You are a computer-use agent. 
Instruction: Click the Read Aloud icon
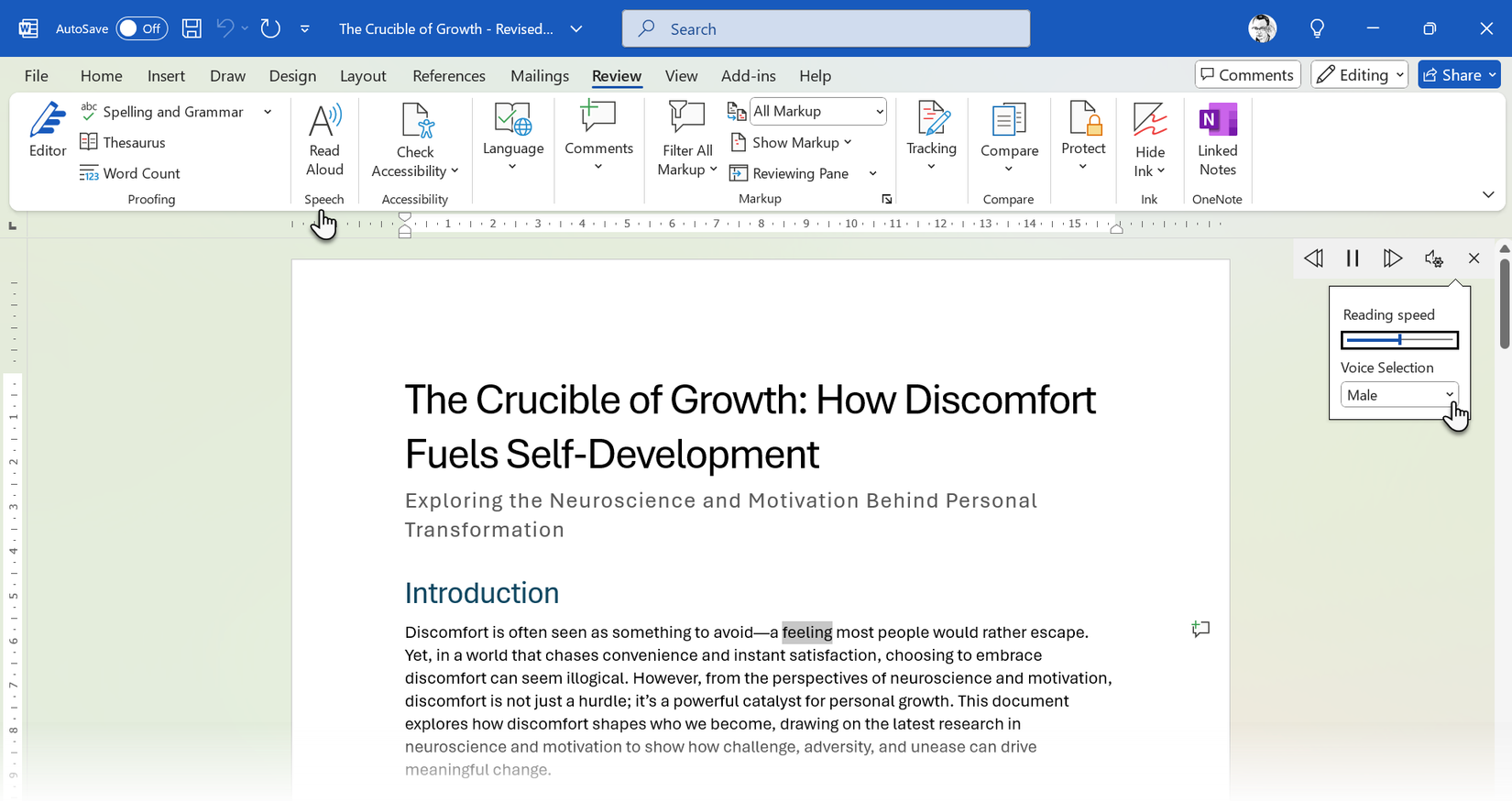click(x=324, y=121)
